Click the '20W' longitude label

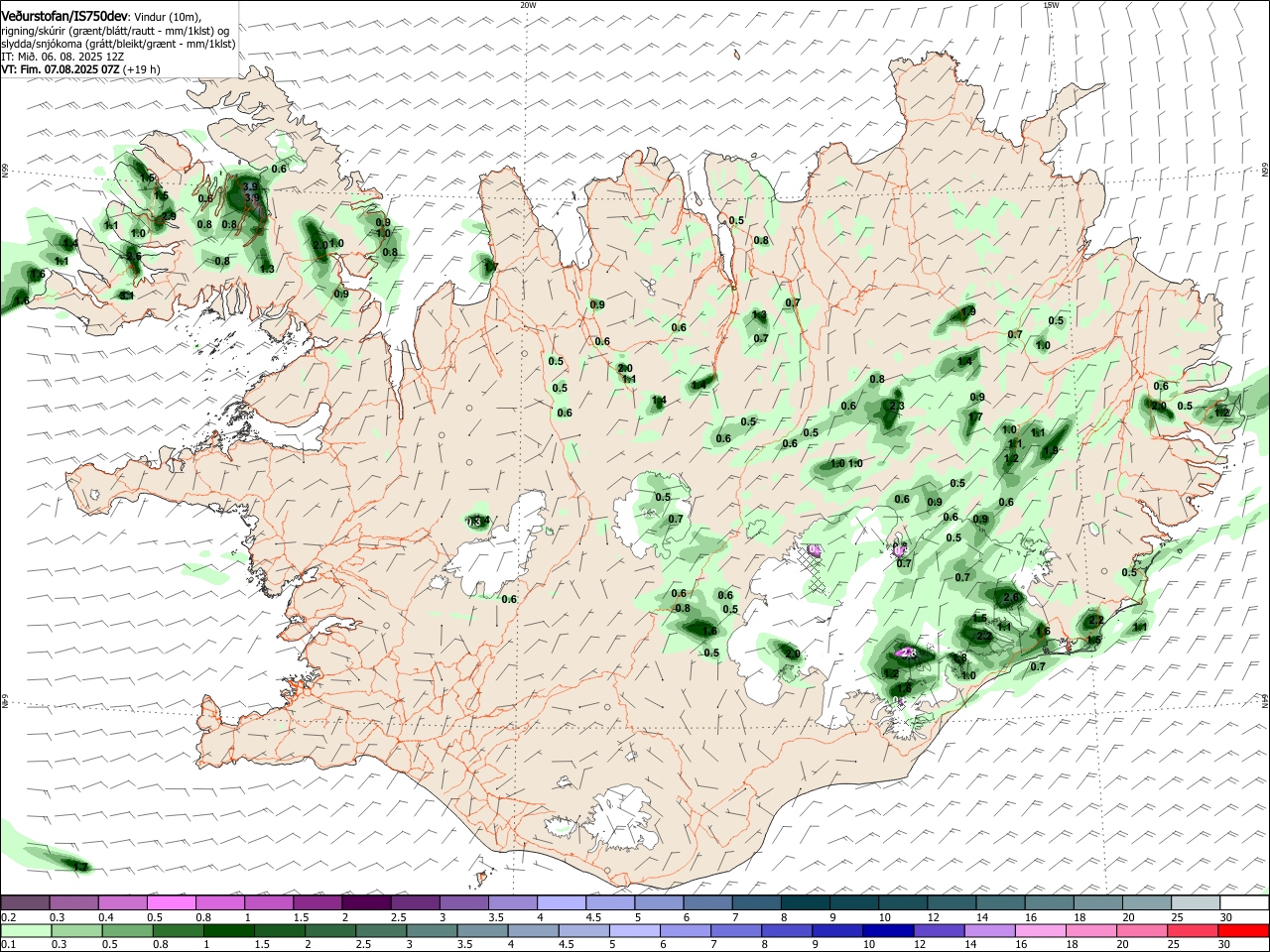(x=528, y=5)
